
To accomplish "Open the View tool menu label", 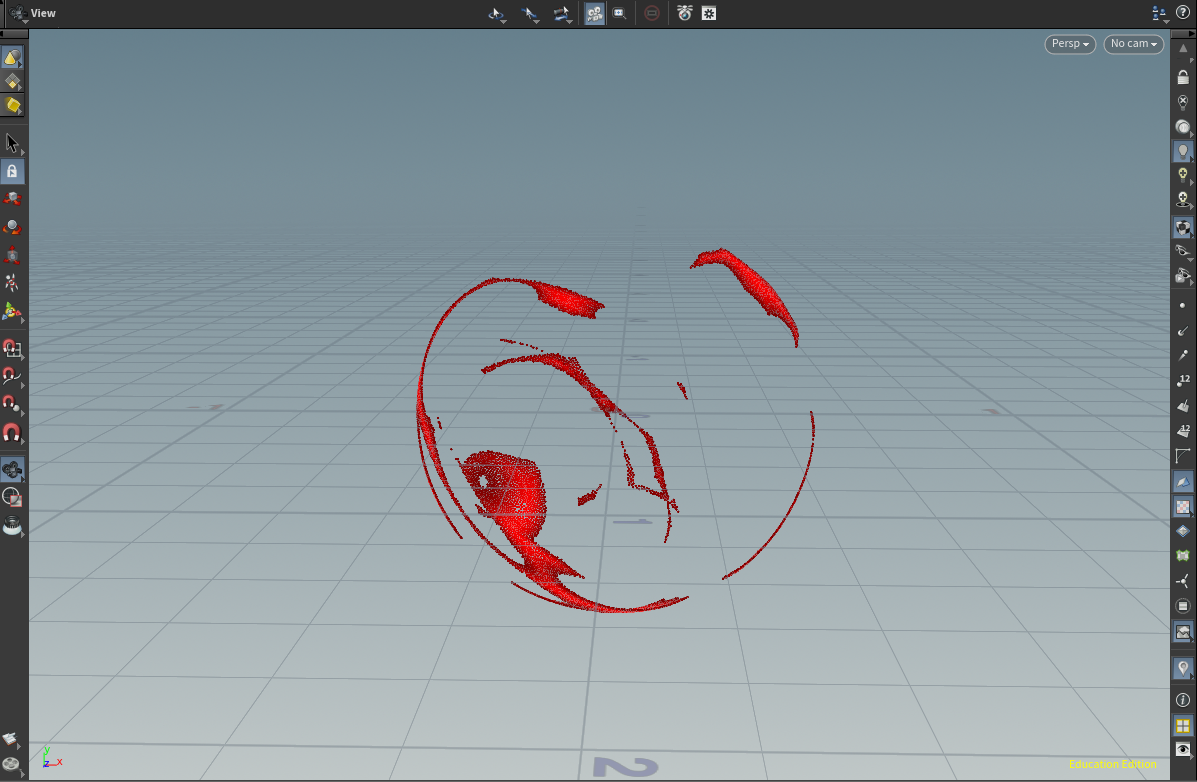I will click(43, 13).
